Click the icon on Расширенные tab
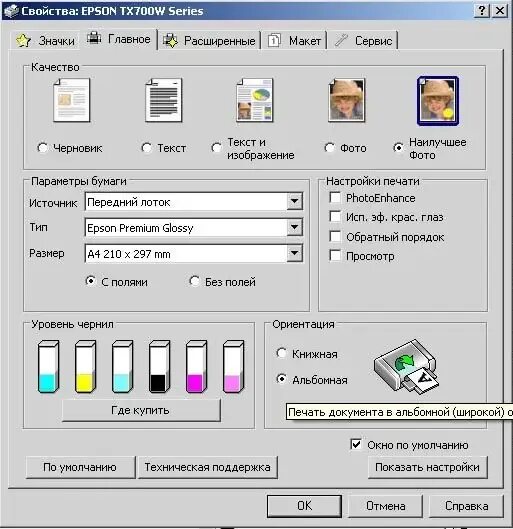 click(170, 40)
